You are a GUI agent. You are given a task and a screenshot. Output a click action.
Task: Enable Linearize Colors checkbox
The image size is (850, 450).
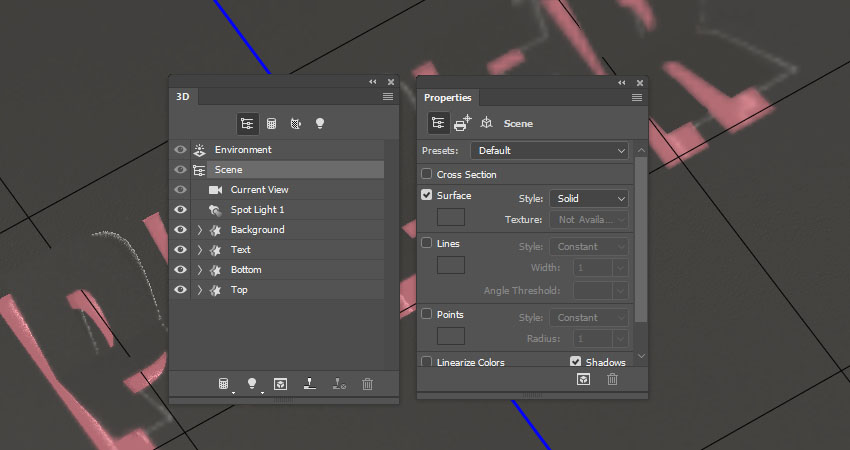427,362
